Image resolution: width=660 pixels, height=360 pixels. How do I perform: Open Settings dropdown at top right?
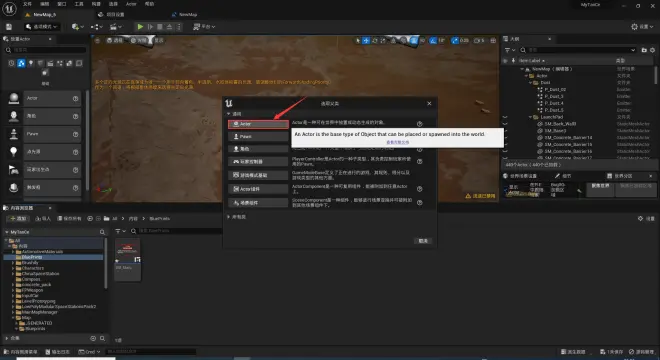coord(642,27)
